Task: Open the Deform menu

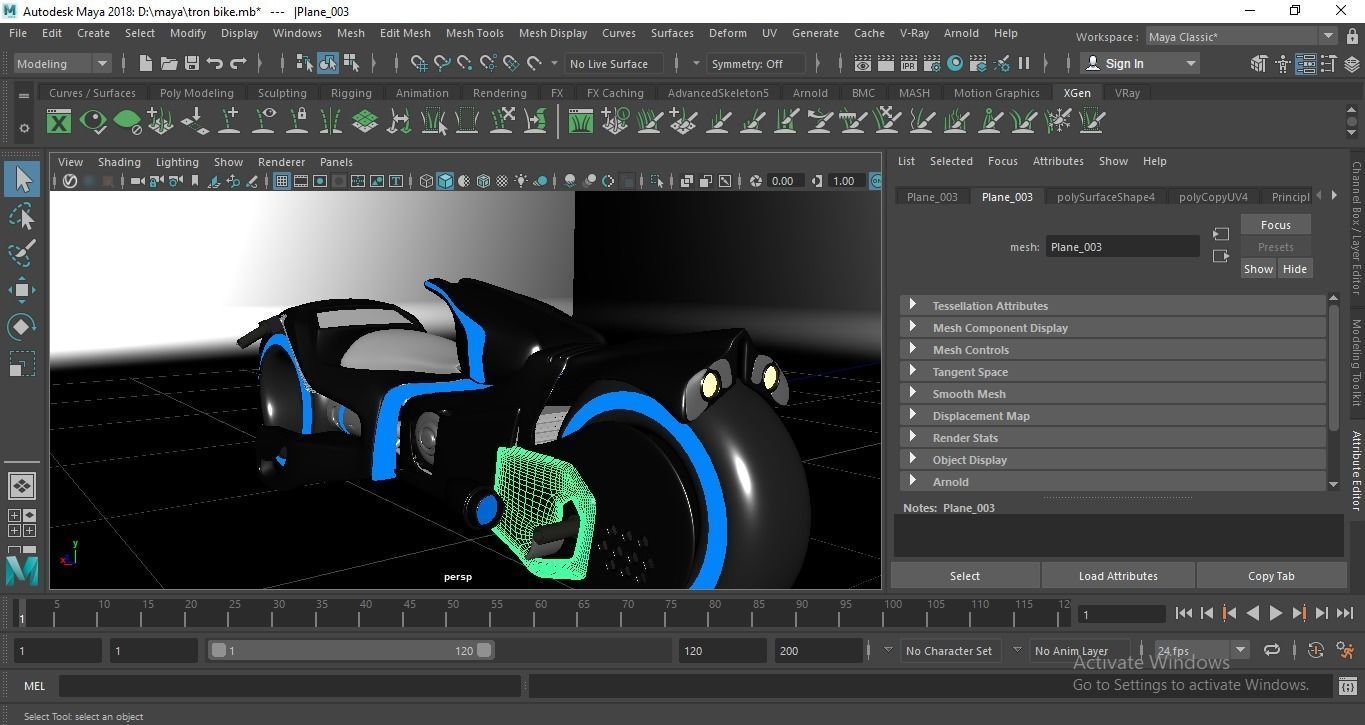Action: [x=727, y=33]
